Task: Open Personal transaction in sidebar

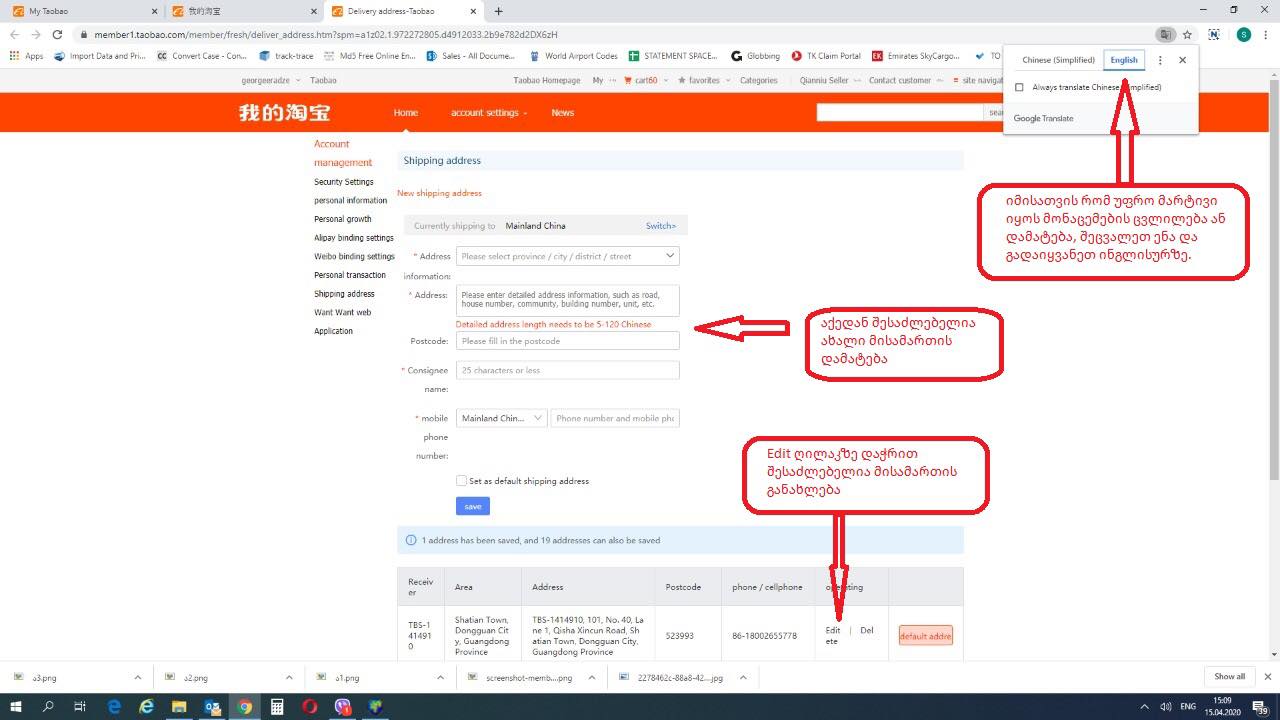Action: [350, 275]
